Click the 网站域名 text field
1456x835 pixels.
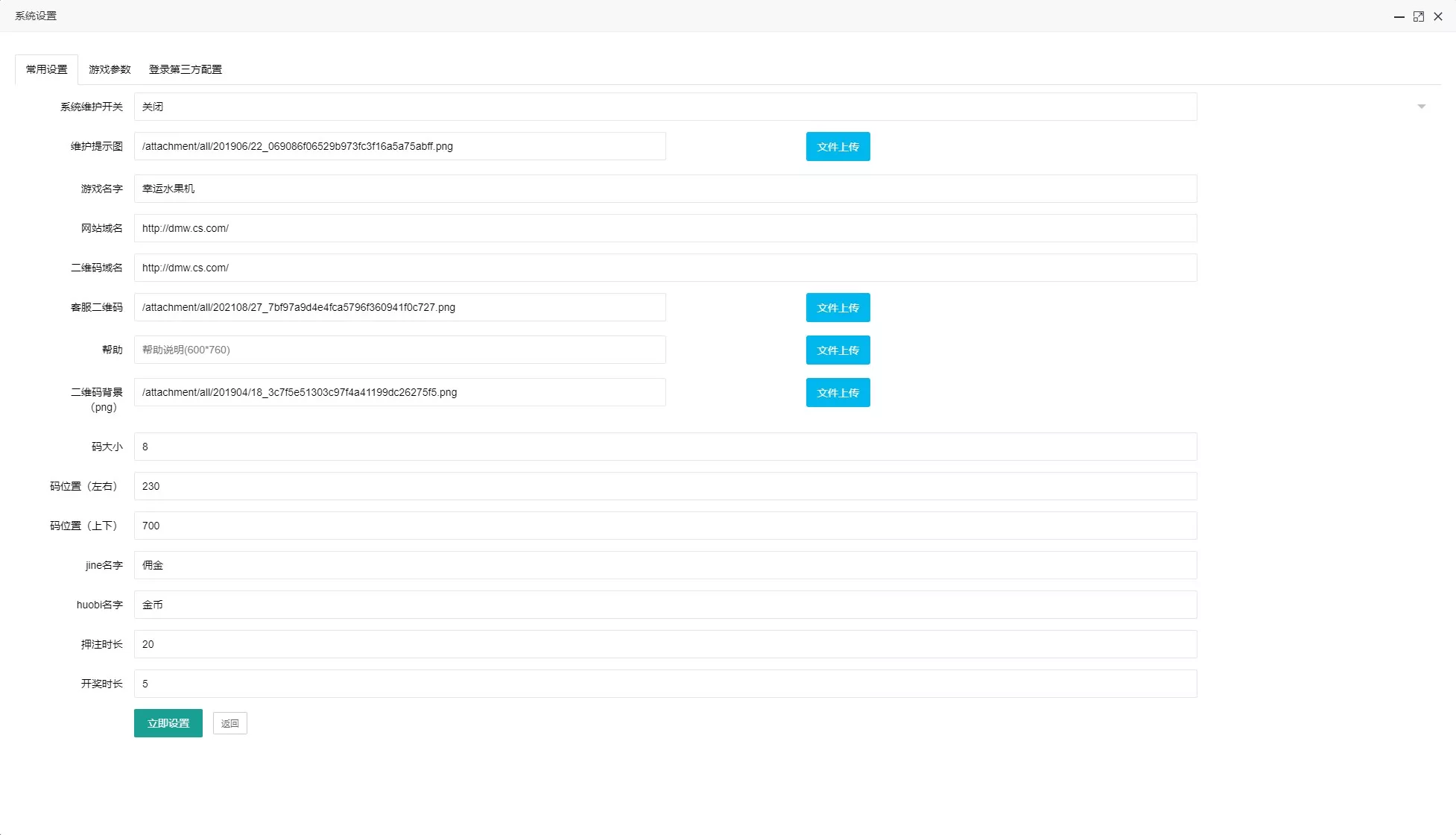[x=665, y=228]
